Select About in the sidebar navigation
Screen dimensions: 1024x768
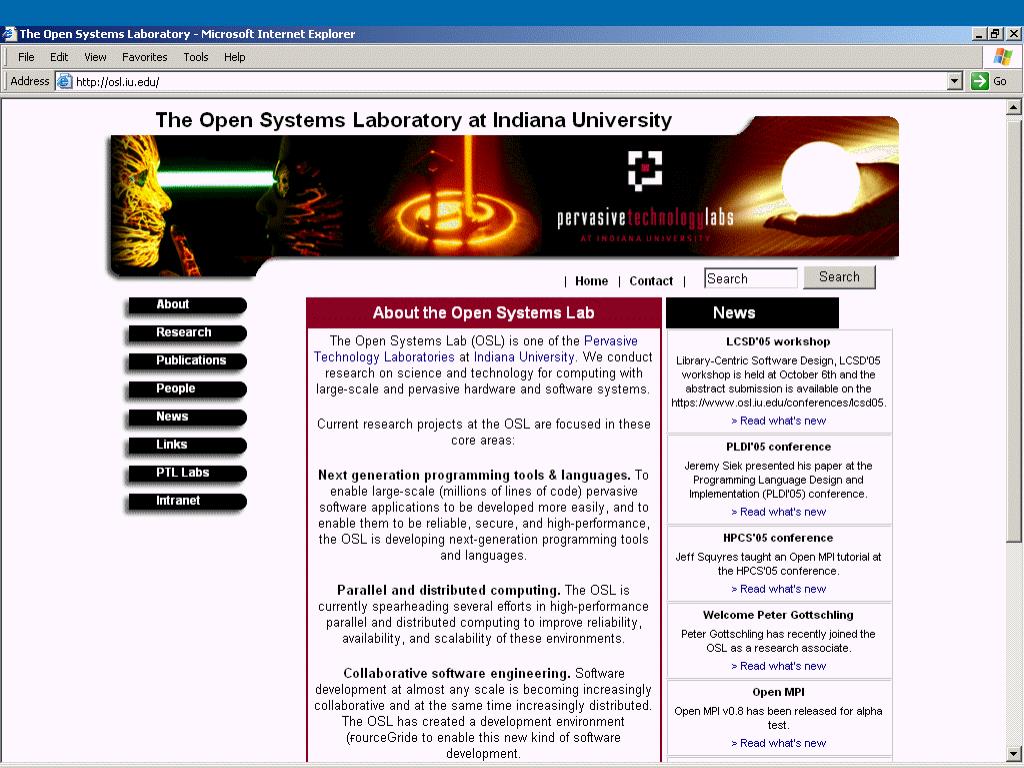(x=187, y=305)
